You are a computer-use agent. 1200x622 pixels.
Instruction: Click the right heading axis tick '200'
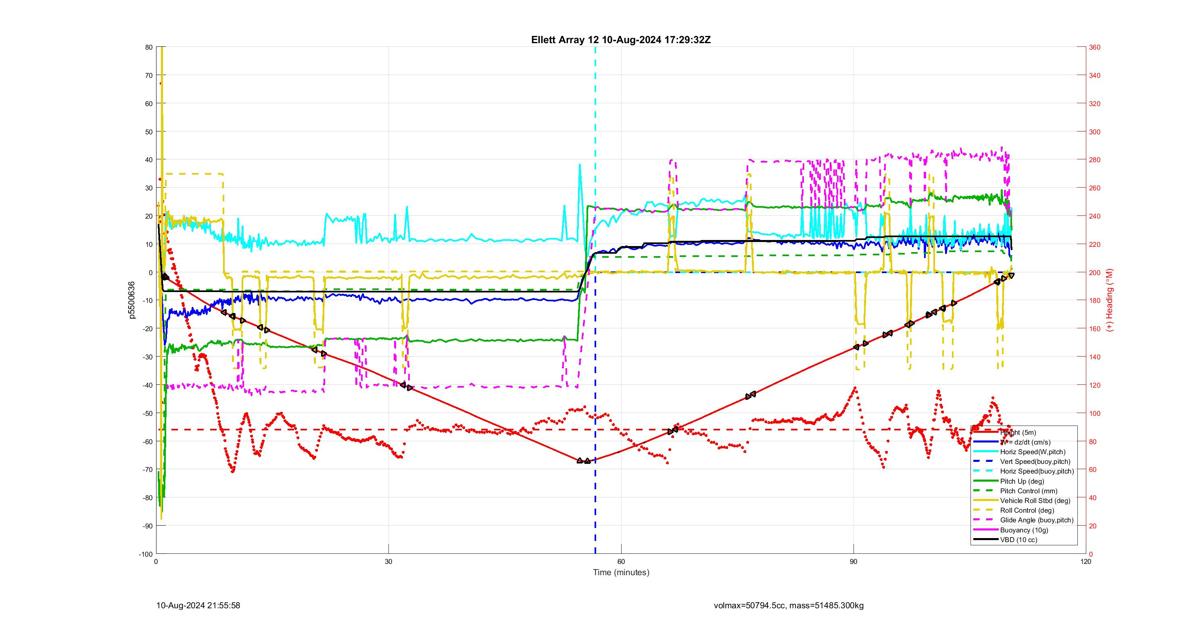(1095, 272)
